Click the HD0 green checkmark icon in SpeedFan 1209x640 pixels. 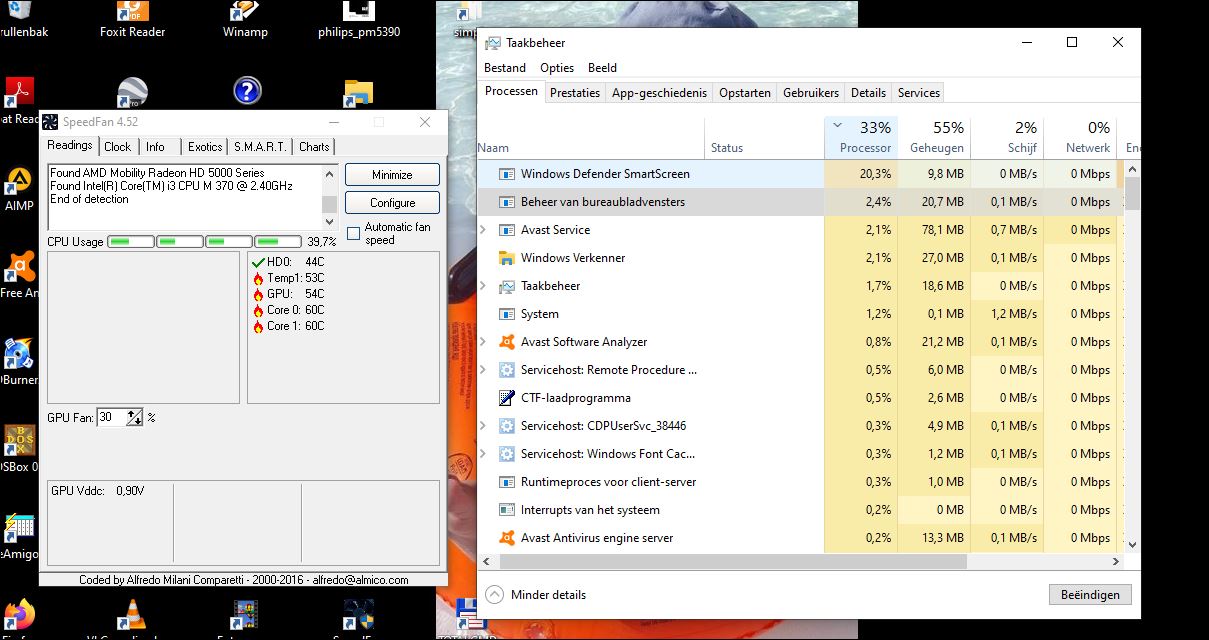point(258,262)
